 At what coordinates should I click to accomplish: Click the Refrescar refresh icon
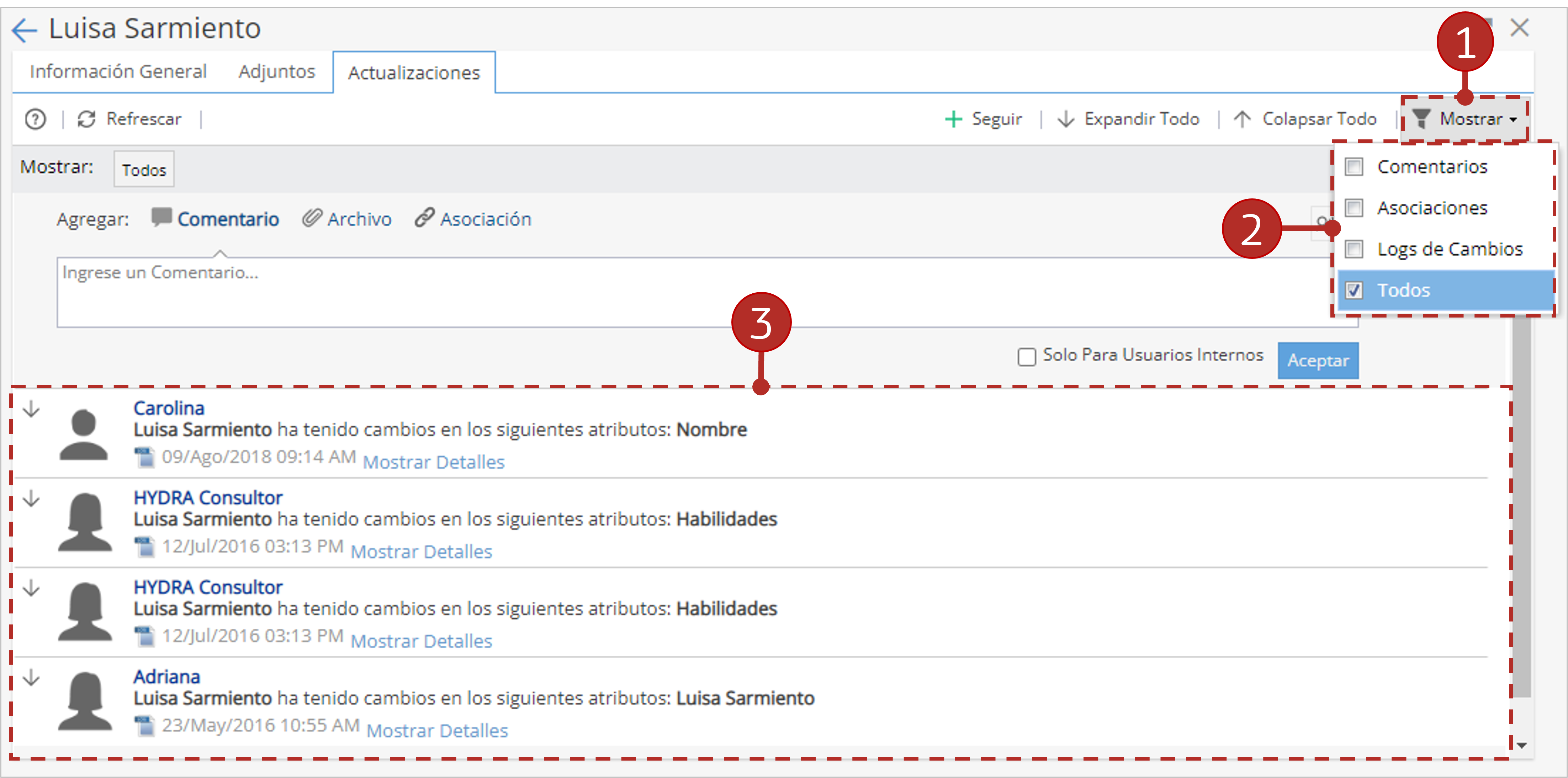click(86, 119)
